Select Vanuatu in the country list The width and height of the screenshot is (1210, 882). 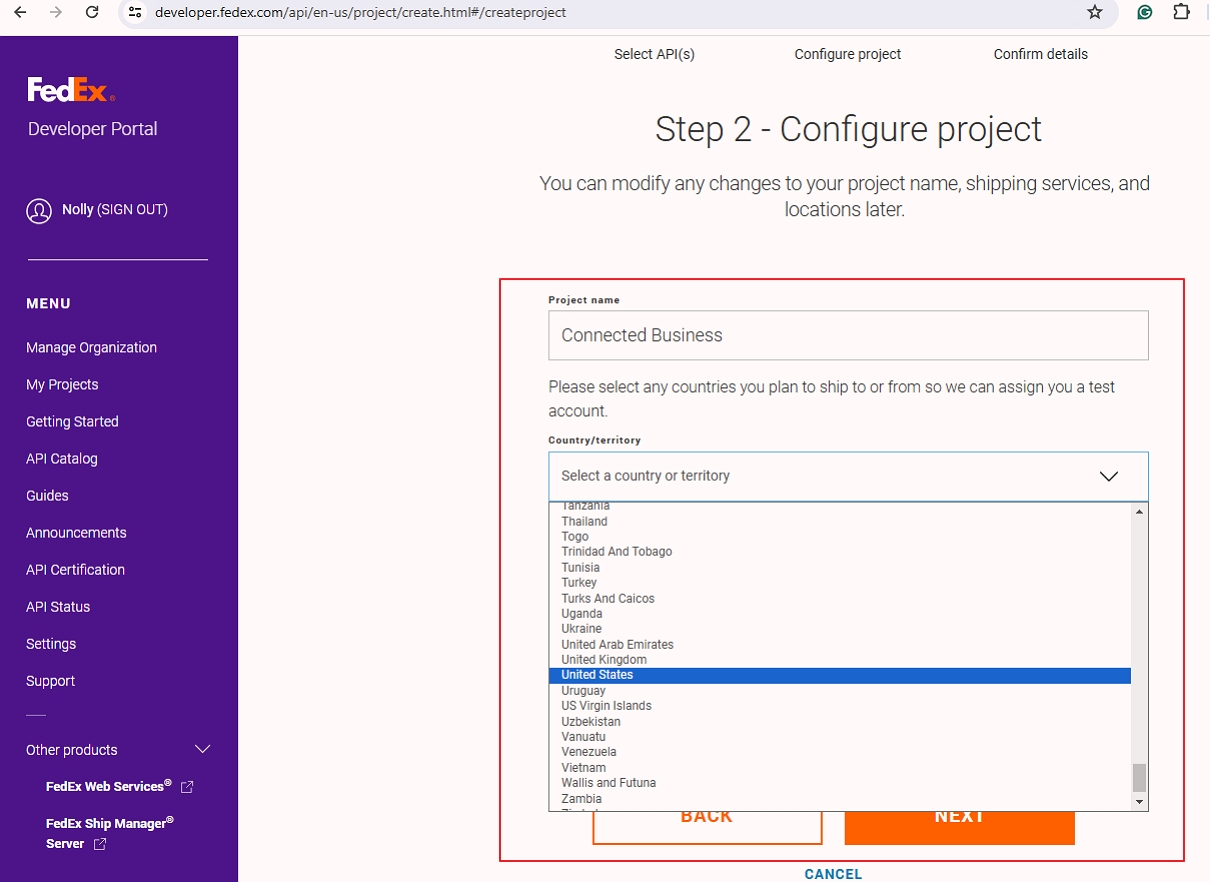[840, 737]
